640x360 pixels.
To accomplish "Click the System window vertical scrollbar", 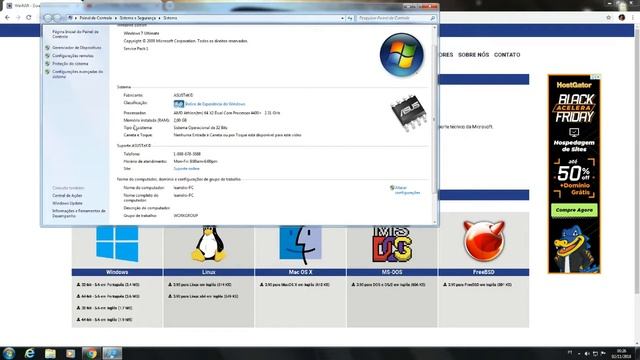I will click(434, 125).
